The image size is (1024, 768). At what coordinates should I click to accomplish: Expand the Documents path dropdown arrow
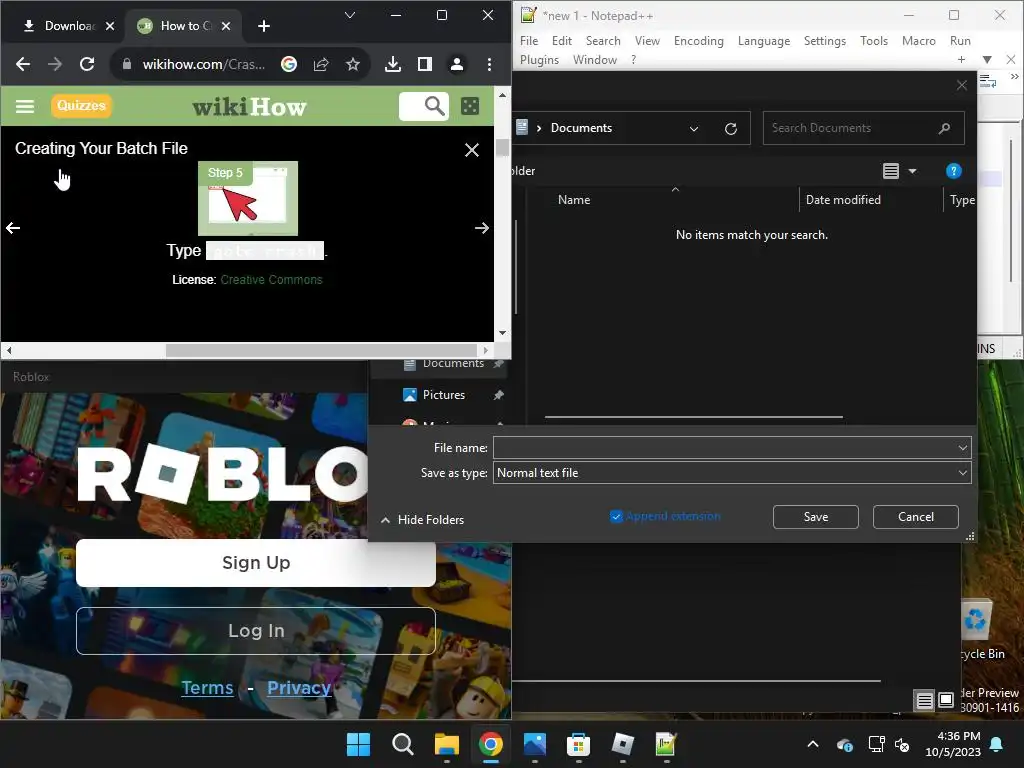pos(694,129)
